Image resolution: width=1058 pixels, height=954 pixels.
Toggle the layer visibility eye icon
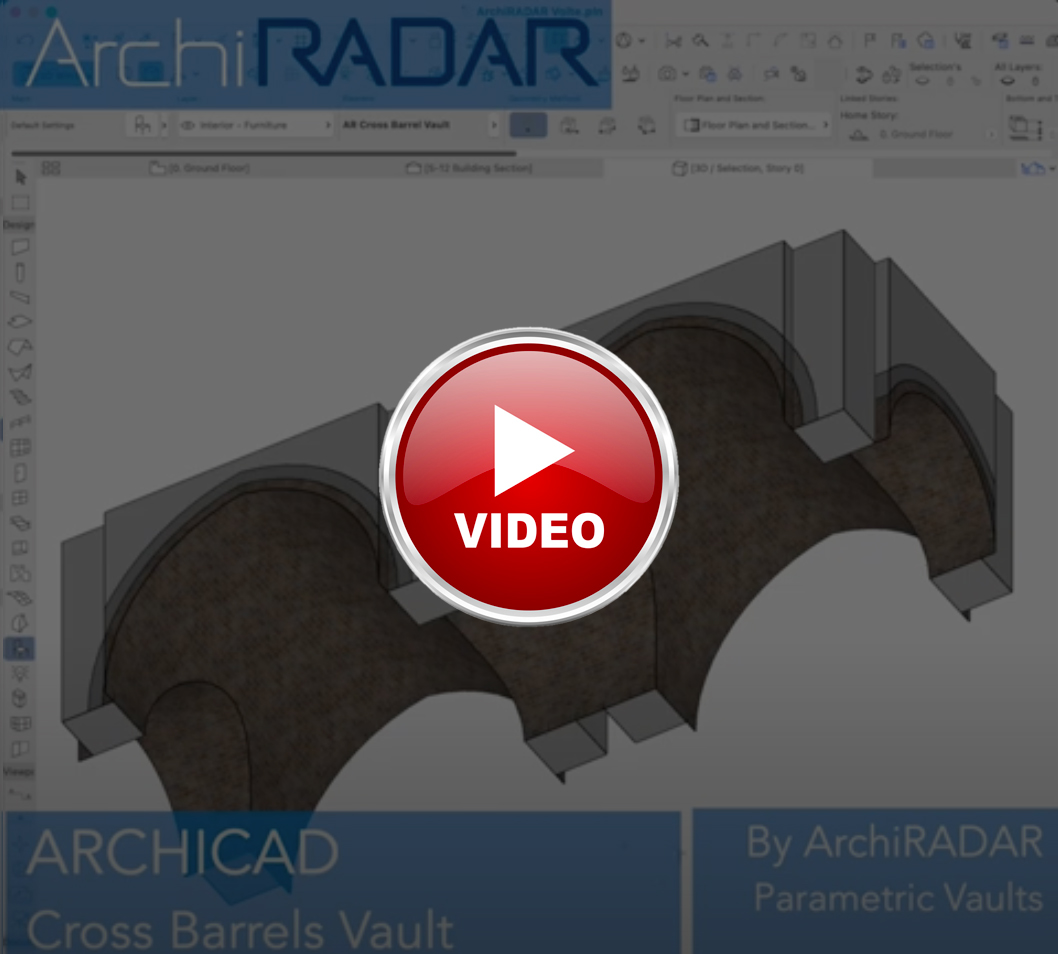click(x=187, y=126)
